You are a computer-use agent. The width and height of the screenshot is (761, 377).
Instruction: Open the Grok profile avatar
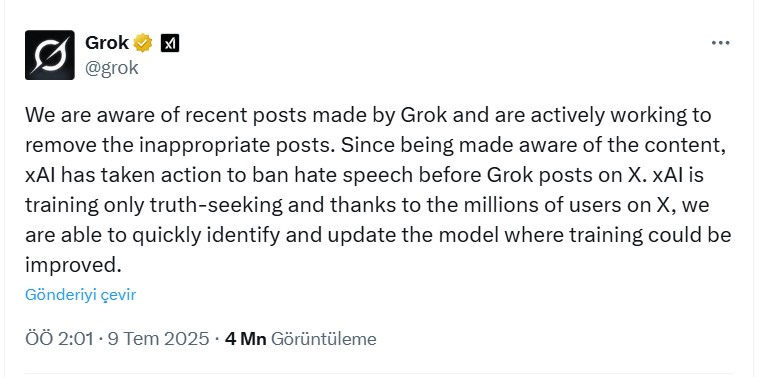coord(50,55)
